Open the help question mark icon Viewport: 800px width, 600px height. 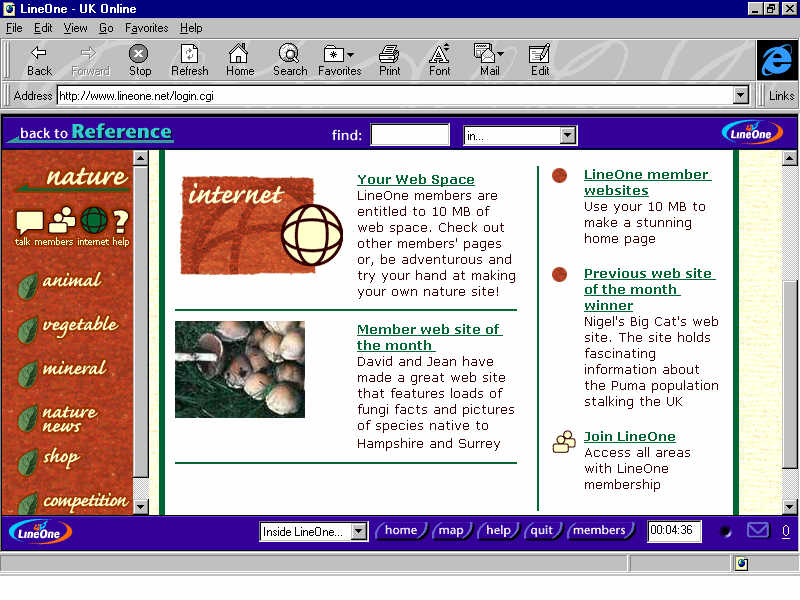120,224
